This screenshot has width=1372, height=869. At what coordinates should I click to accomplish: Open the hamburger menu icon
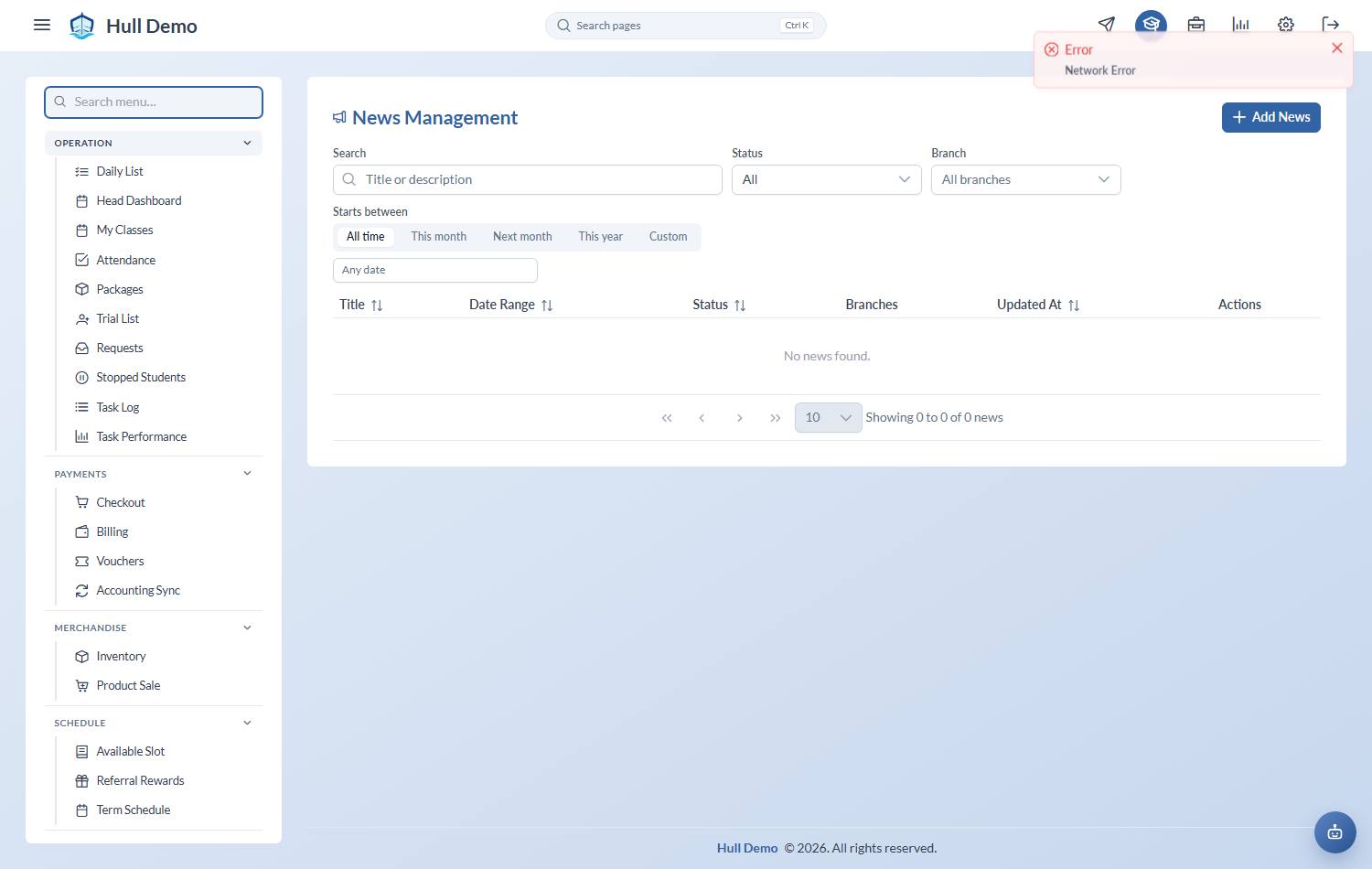point(42,25)
